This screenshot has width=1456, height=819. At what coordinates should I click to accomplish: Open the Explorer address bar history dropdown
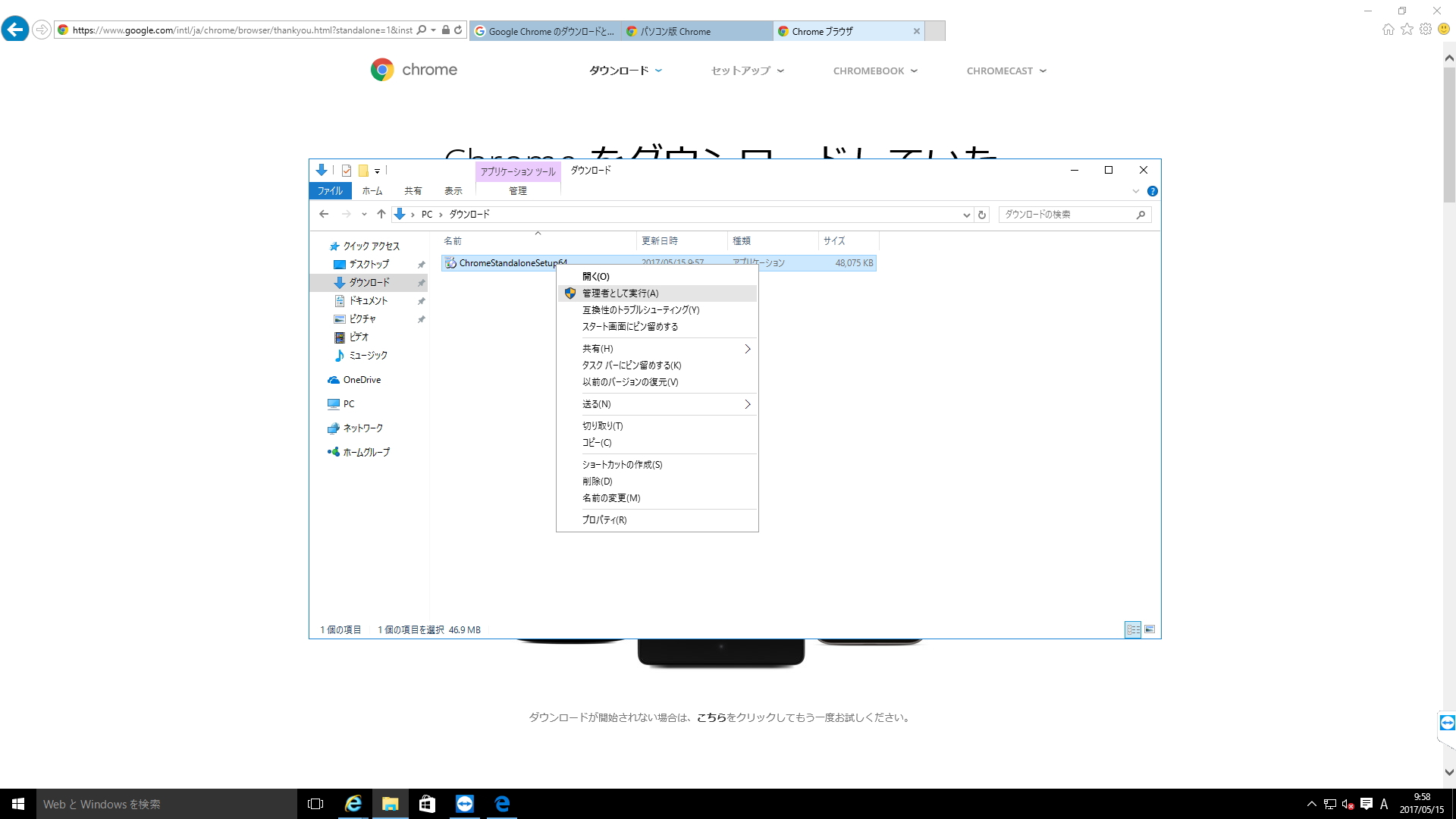tap(966, 215)
